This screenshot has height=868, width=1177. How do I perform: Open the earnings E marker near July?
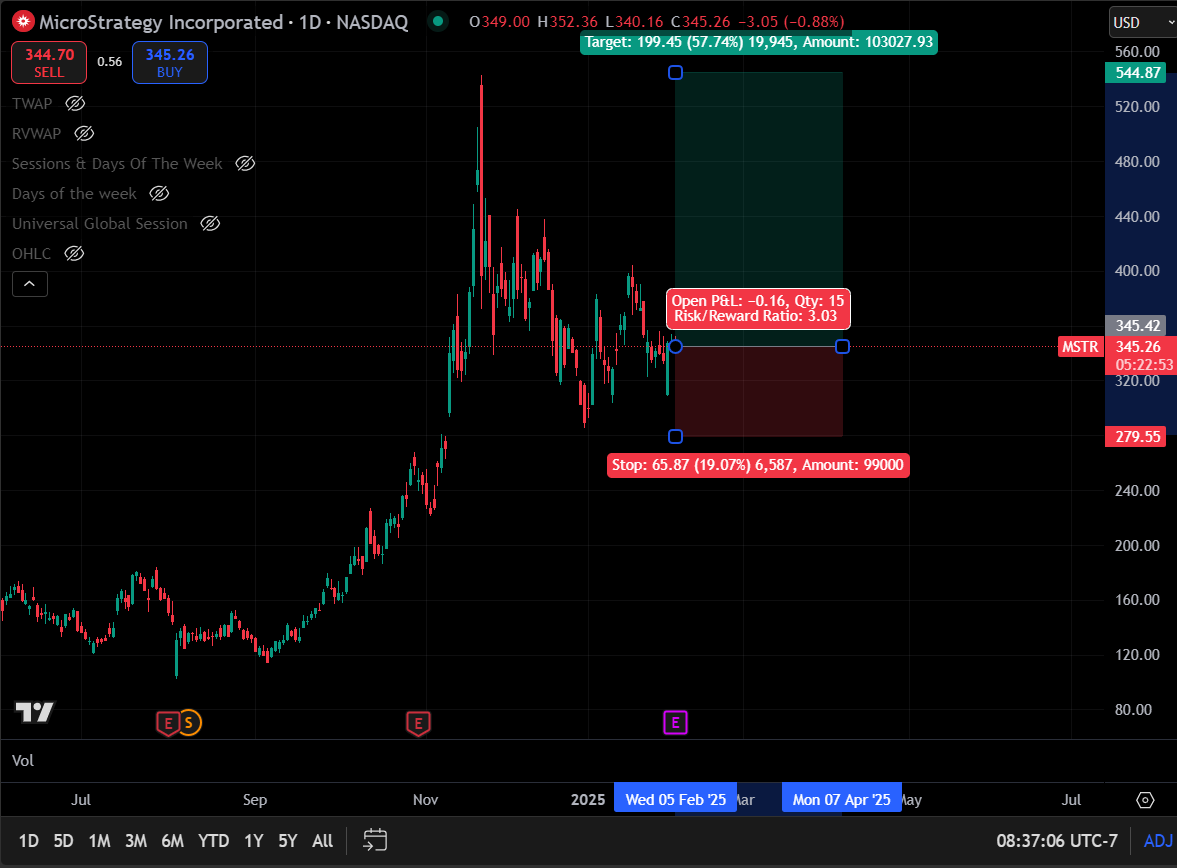point(167,723)
